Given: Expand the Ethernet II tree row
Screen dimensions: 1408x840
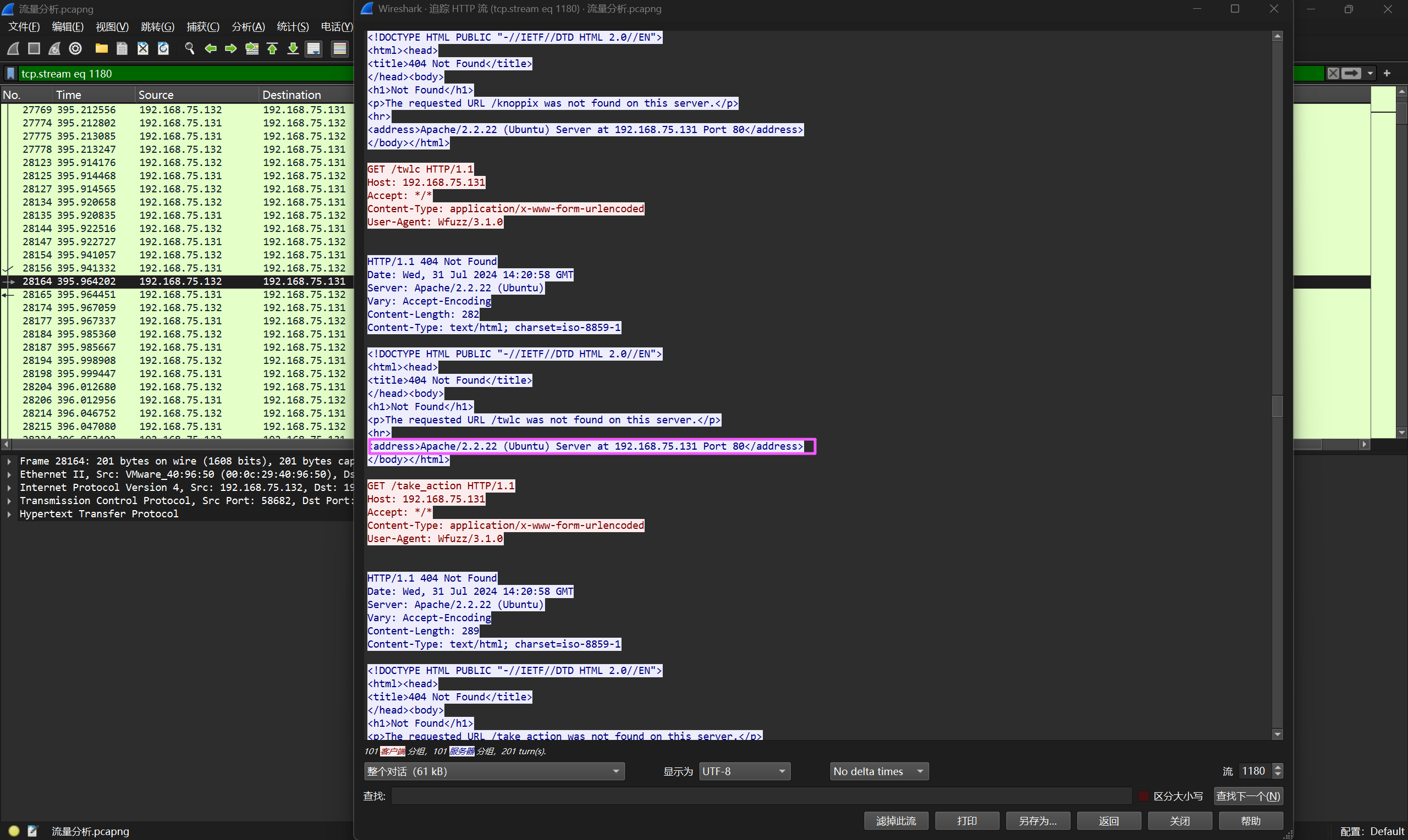Looking at the screenshot, I should 9,474.
